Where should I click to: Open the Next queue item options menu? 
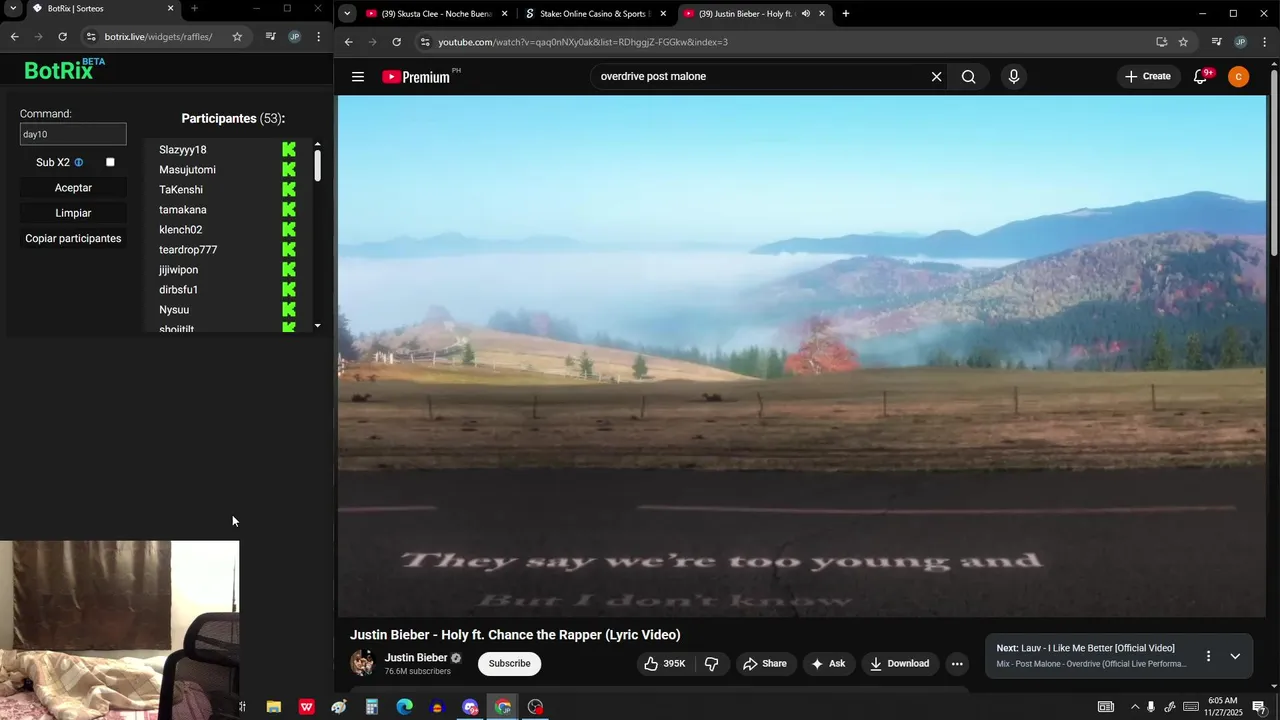coord(1208,656)
